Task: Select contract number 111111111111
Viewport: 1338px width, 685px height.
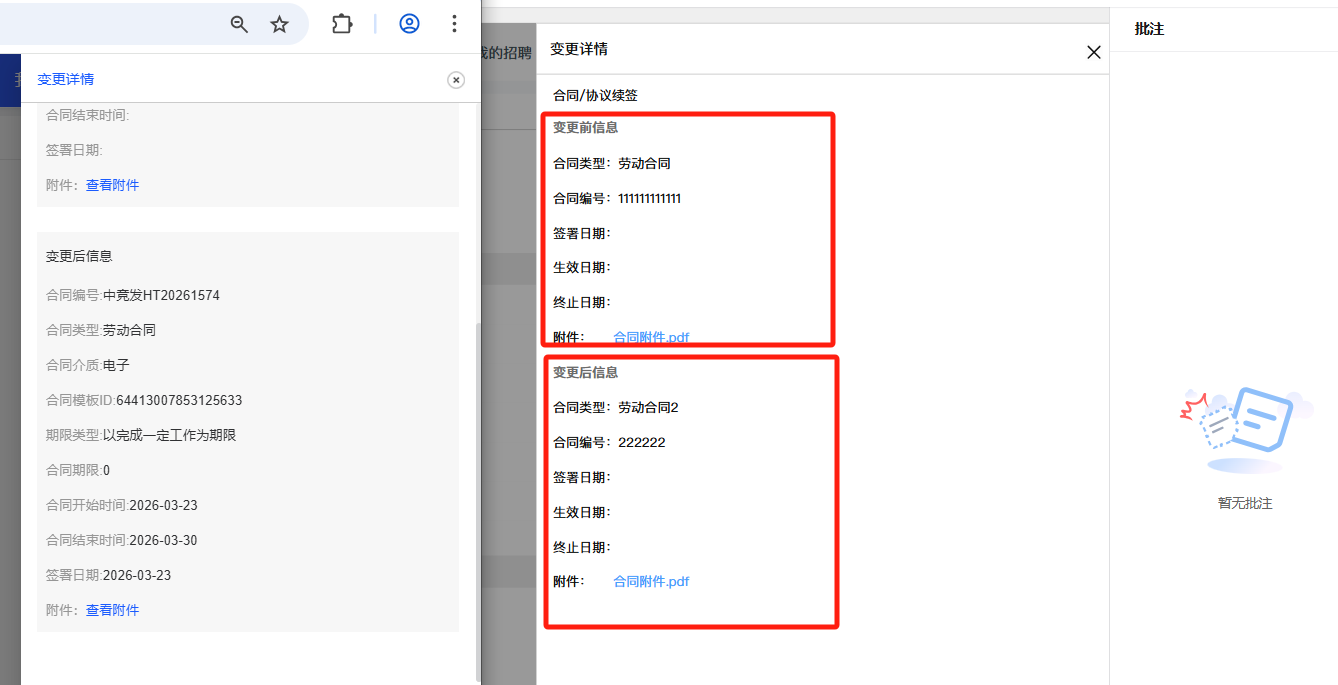Action: click(649, 198)
